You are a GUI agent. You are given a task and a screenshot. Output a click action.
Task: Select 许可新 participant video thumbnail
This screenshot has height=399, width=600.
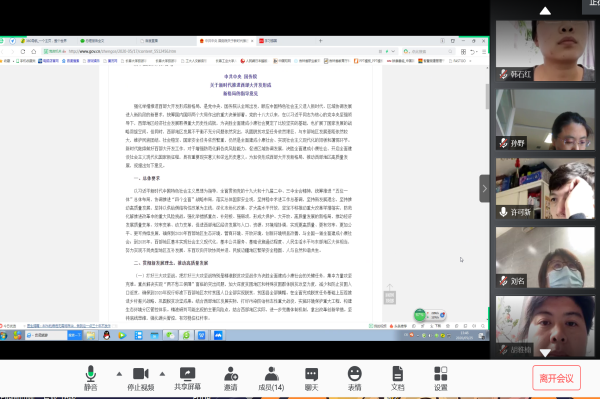click(545, 189)
